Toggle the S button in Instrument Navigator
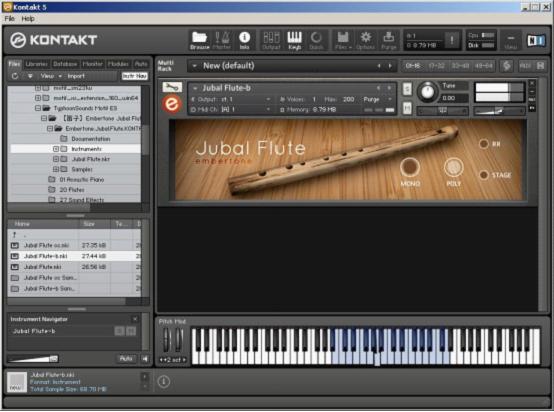This screenshot has width=554, height=412. [119, 331]
